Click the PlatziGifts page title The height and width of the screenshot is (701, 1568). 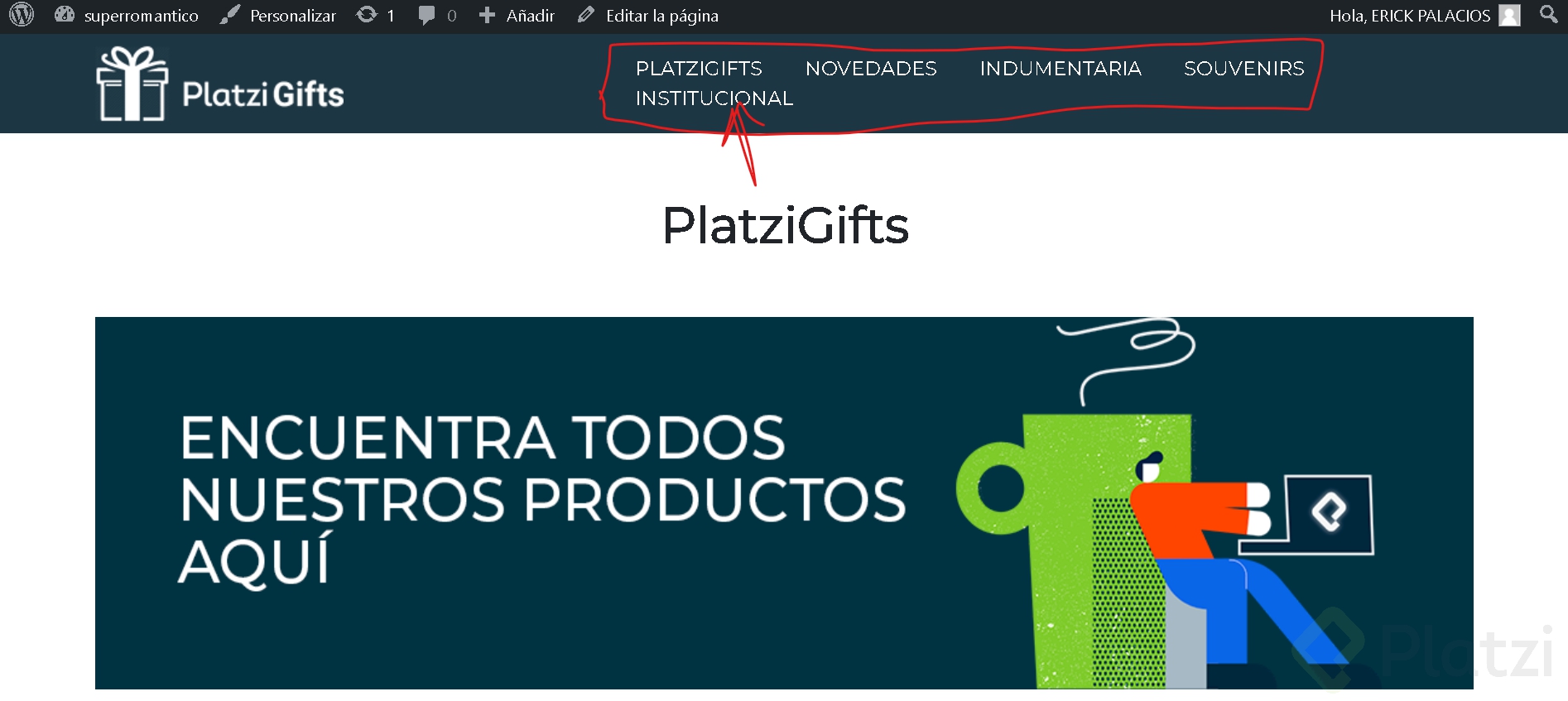785,225
